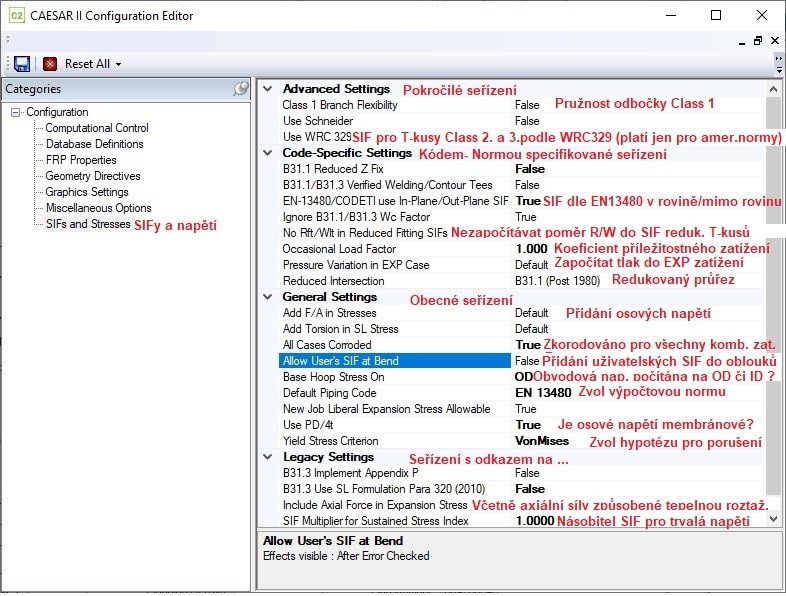The height and width of the screenshot is (596, 786).
Task: Select Database Definitions category
Action: tap(95, 144)
